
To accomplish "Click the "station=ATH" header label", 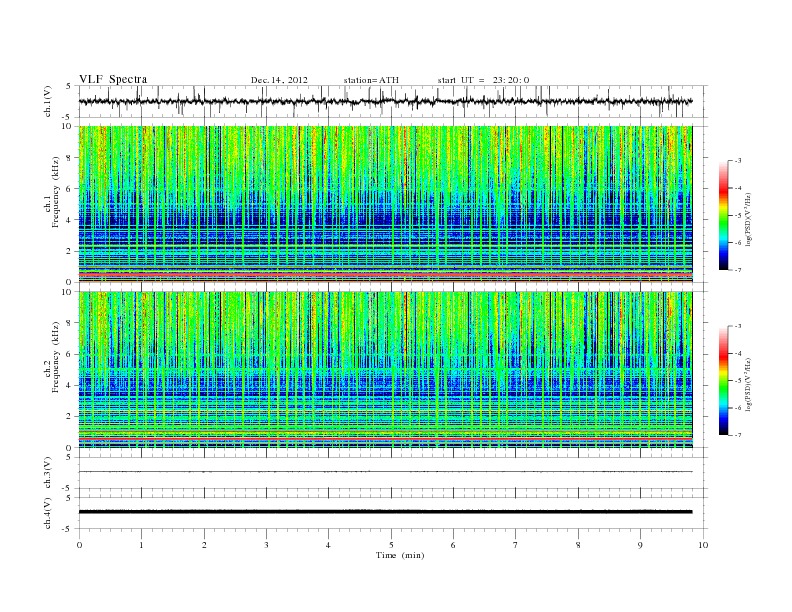I will 371,80.
